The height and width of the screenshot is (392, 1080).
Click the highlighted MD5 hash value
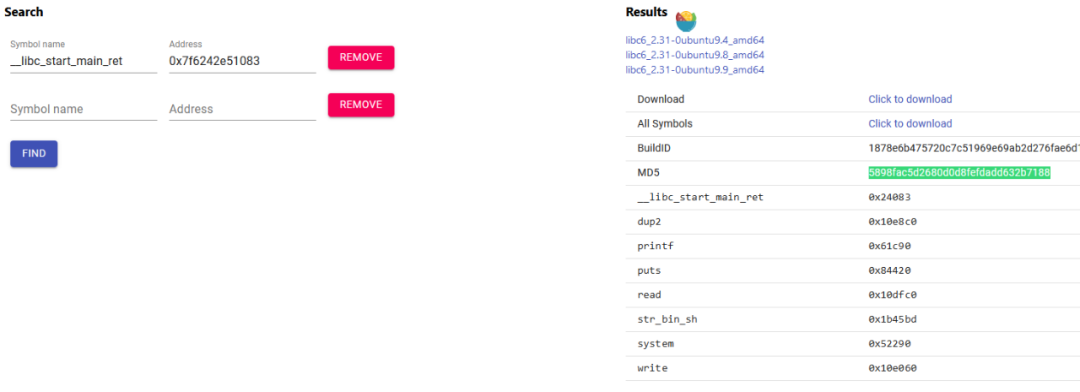point(959,173)
